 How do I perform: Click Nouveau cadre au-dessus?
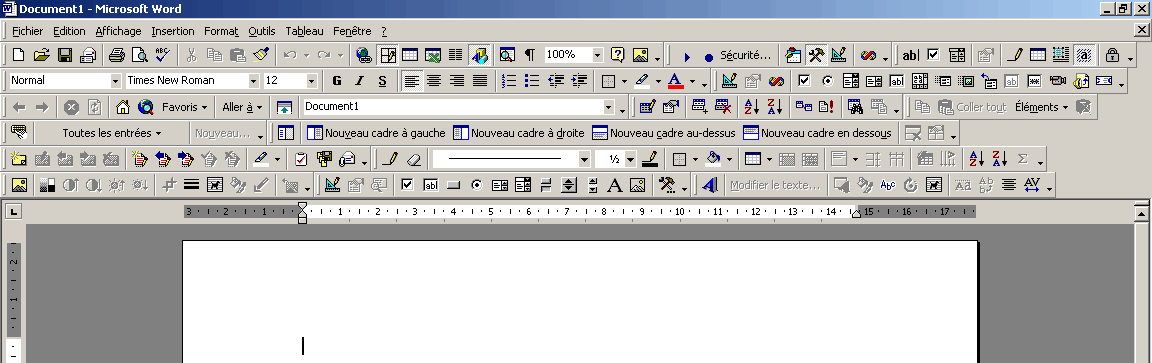pyautogui.click(x=663, y=133)
